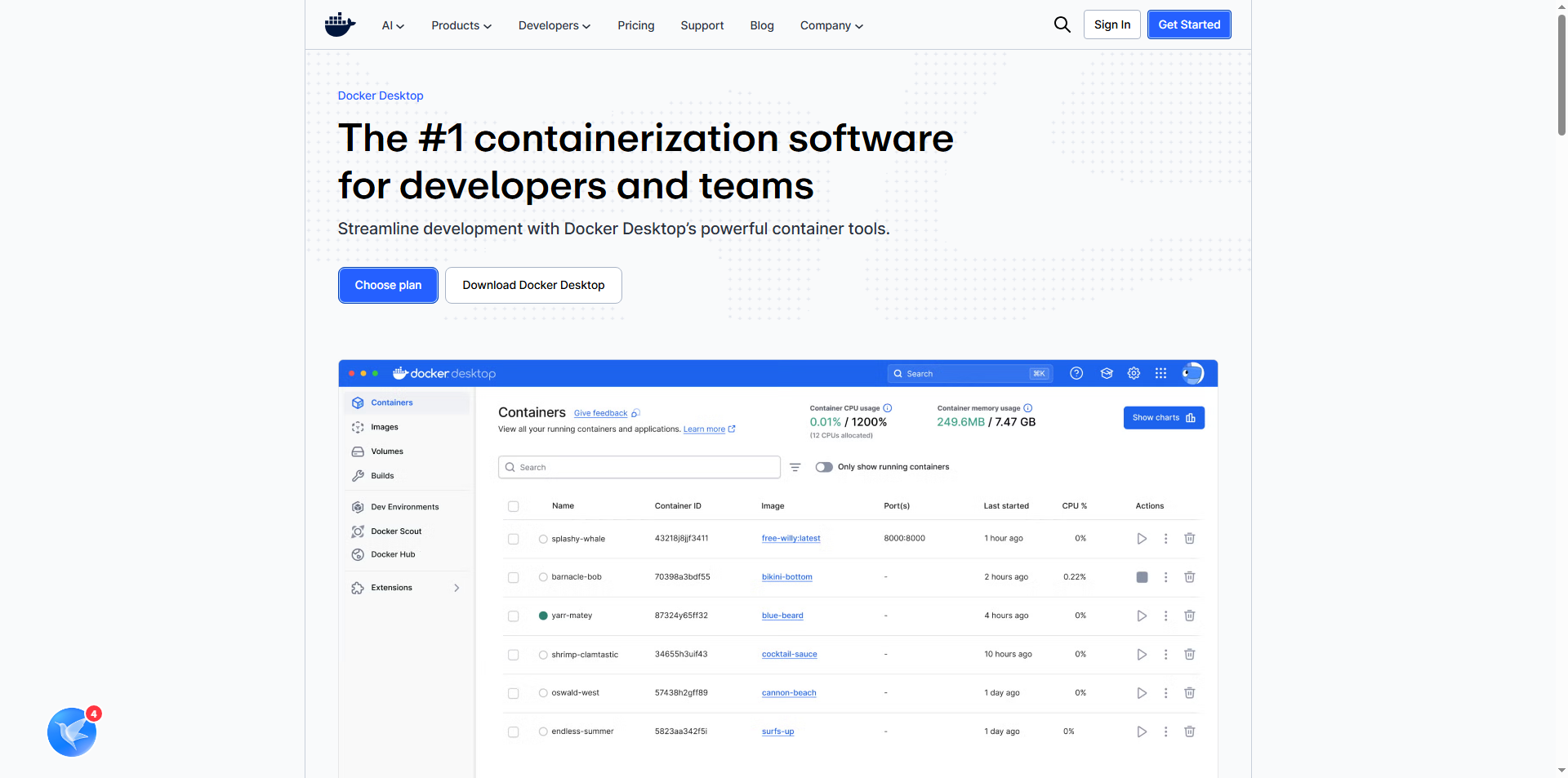Image resolution: width=1568 pixels, height=778 pixels.
Task: Click the Docker whale logo in navbar
Action: point(340,24)
